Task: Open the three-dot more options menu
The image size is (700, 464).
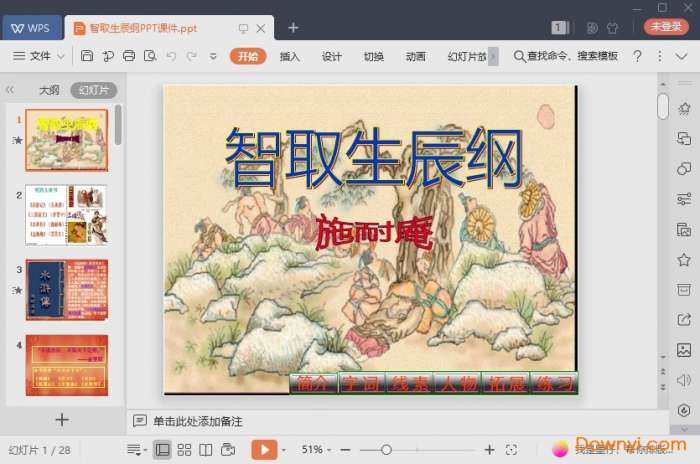Action: (659, 56)
